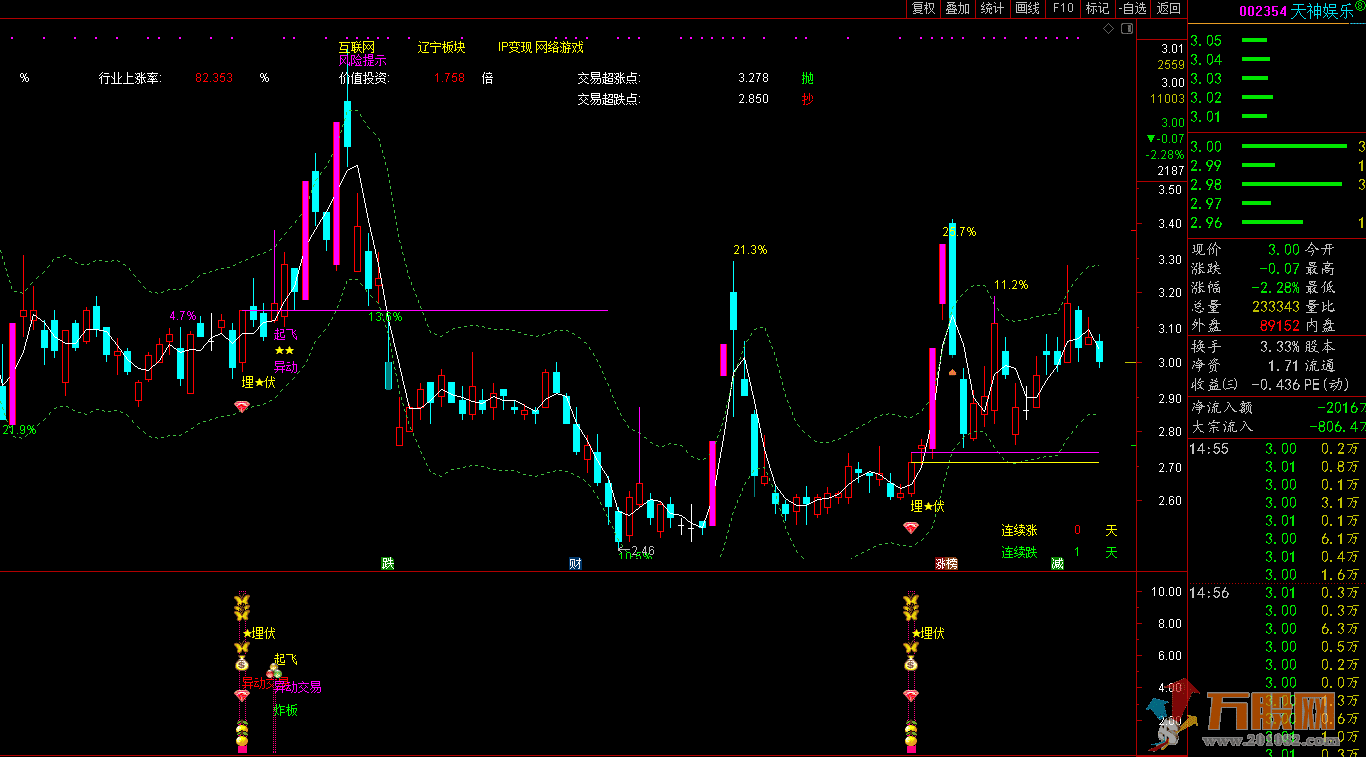Image resolution: width=1366 pixels, height=757 pixels.
Task: Click the 2.46 low price marker
Action: point(642,550)
